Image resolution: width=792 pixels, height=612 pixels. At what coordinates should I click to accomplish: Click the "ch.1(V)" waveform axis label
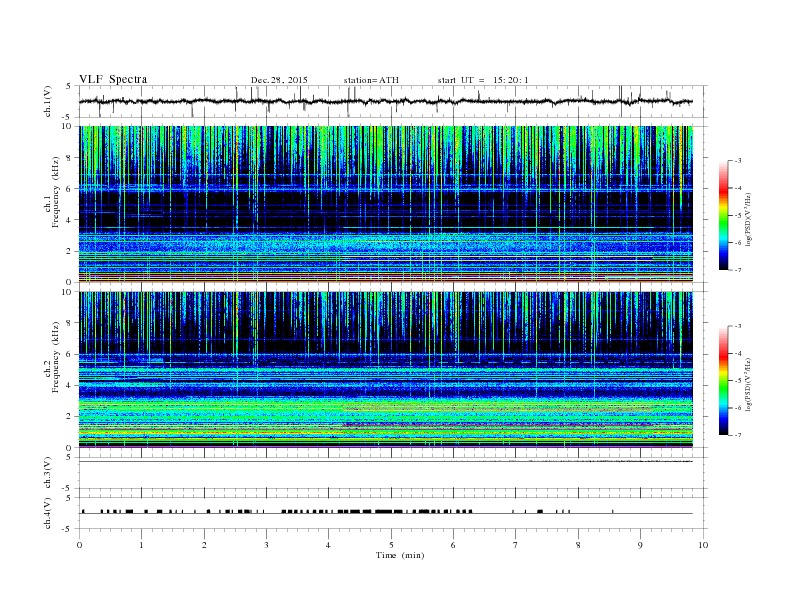tap(48, 101)
